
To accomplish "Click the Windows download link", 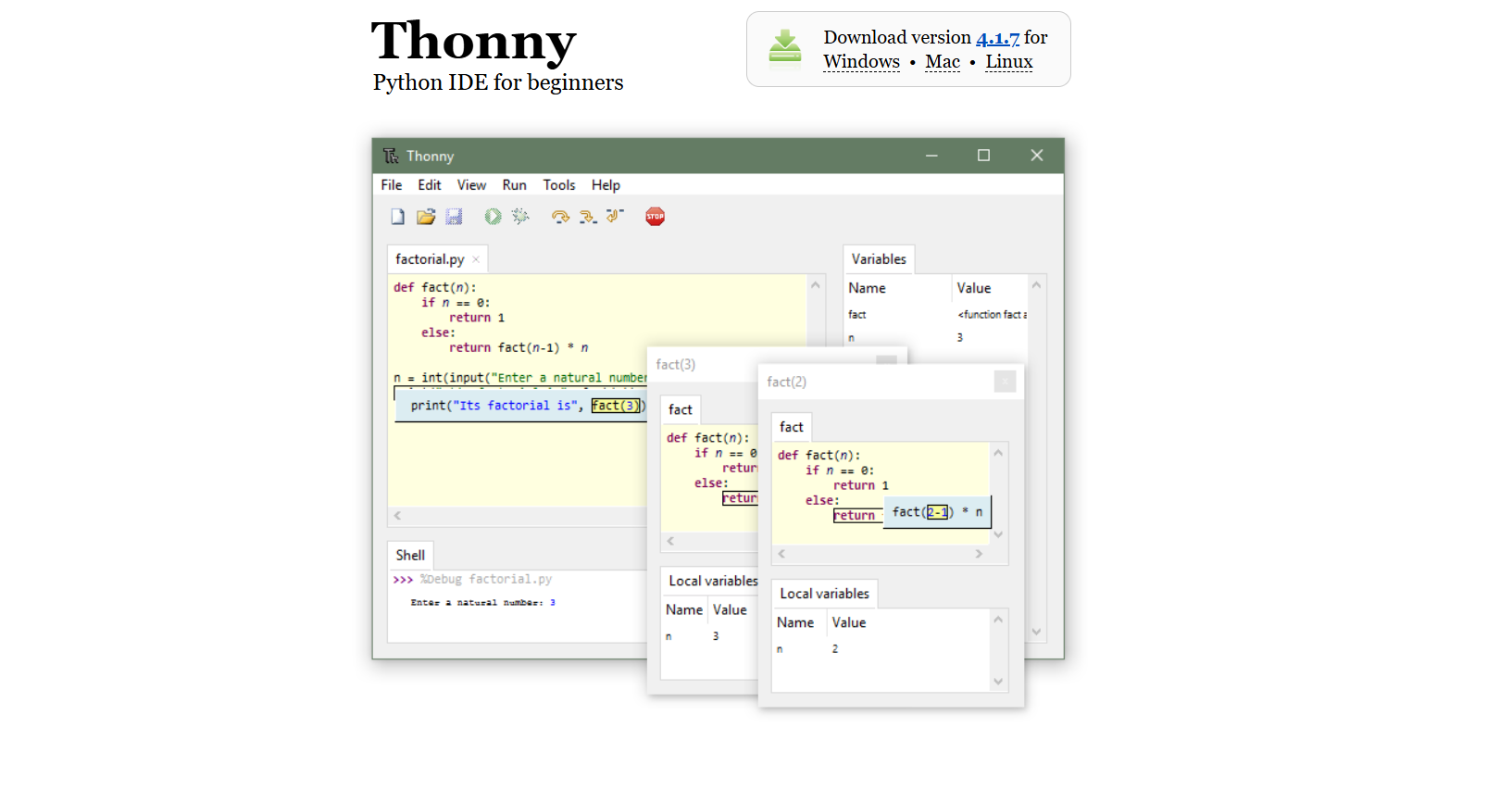I will pyautogui.click(x=861, y=62).
